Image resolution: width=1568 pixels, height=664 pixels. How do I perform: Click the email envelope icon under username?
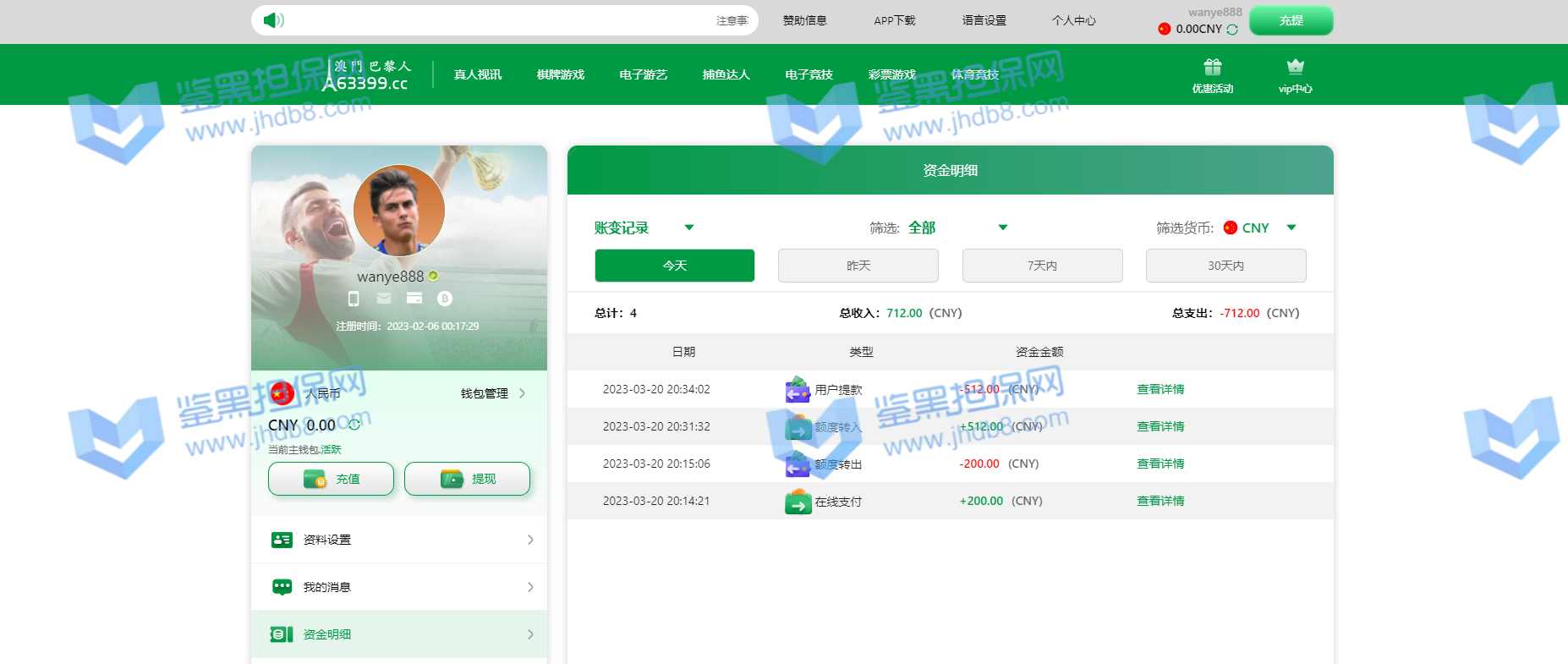384,299
